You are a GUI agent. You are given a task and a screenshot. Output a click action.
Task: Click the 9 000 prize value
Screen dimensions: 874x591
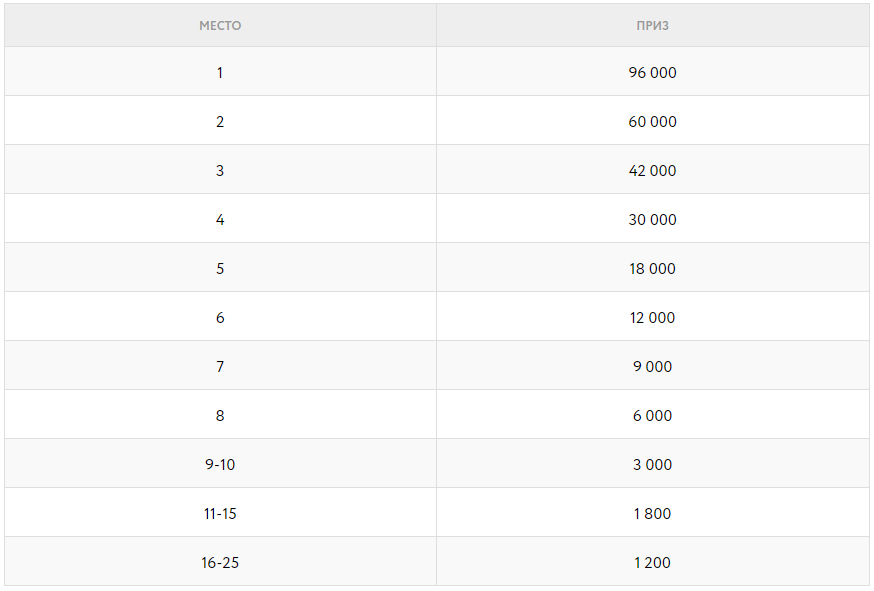(652, 367)
